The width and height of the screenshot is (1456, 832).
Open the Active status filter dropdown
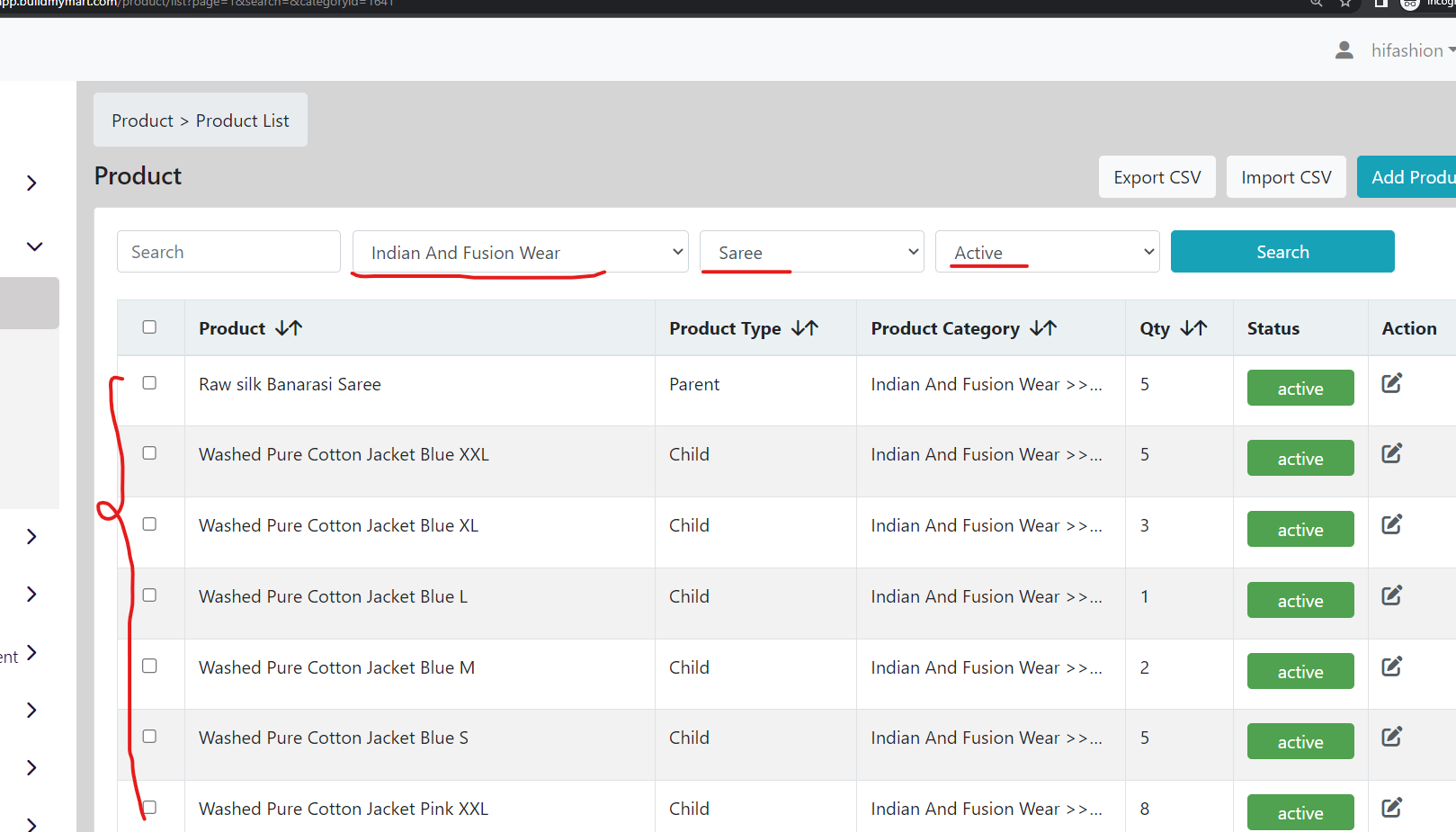click(1048, 252)
